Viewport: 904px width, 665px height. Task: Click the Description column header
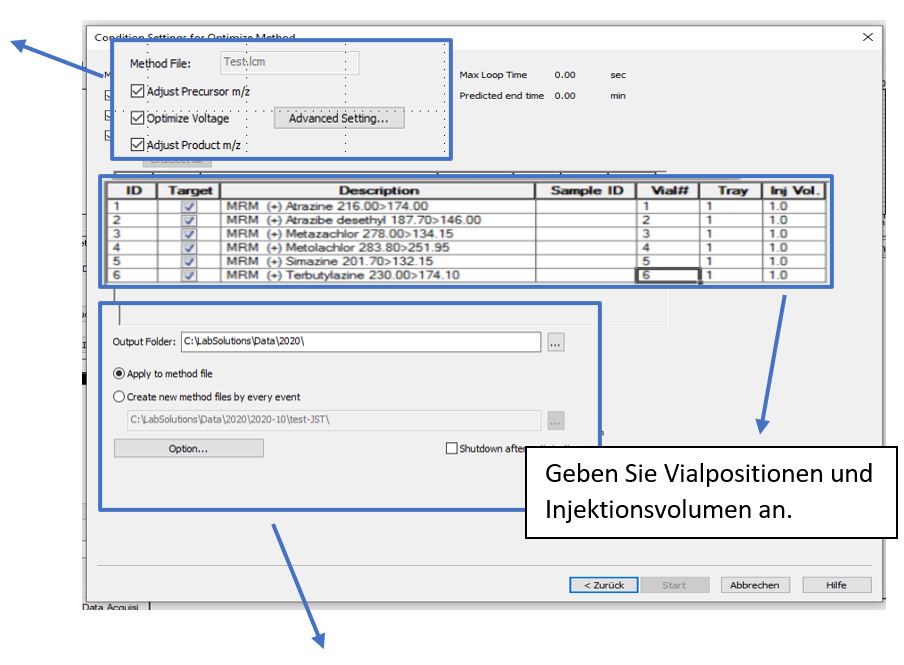(x=378, y=191)
